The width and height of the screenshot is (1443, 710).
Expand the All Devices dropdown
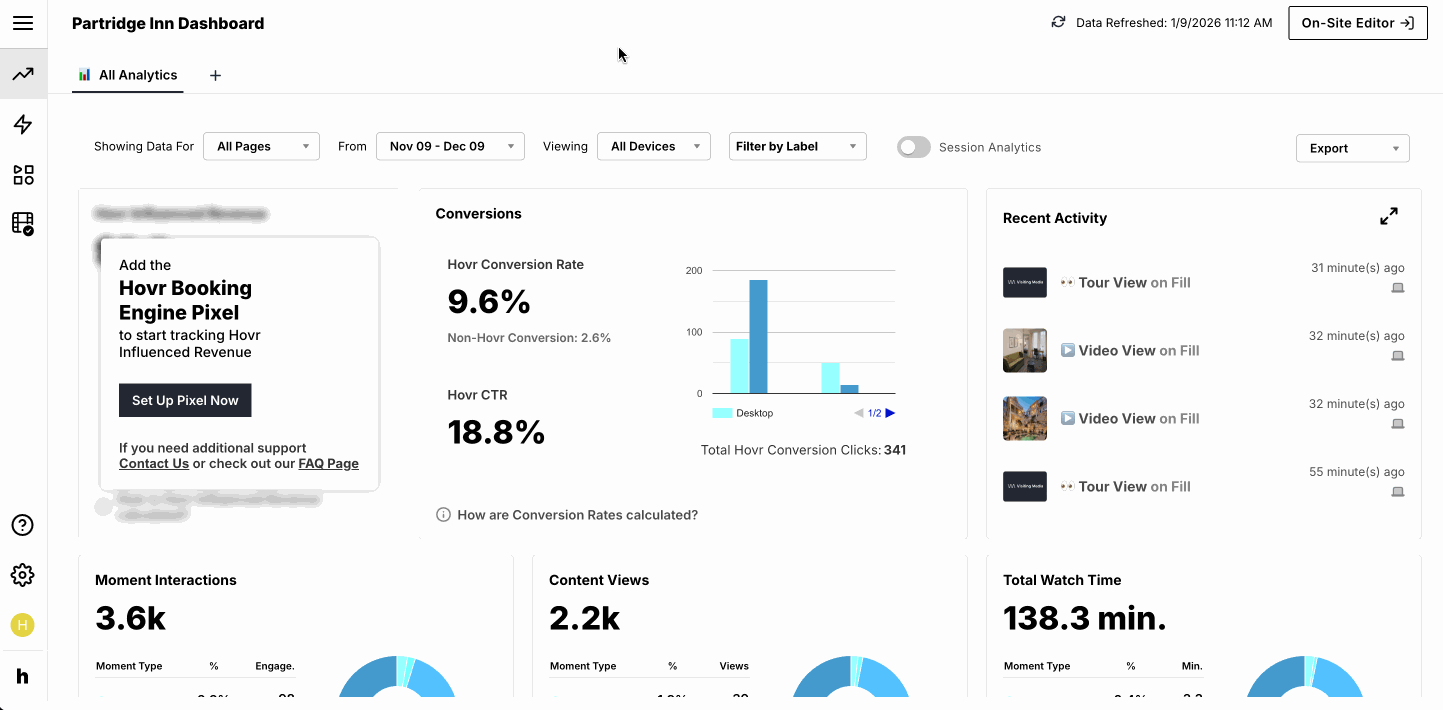653,146
